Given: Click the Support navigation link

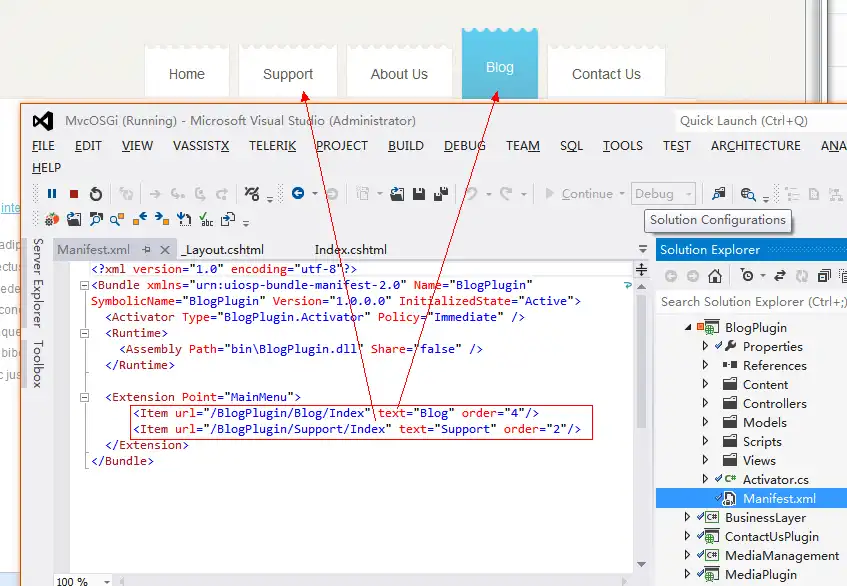Looking at the screenshot, I should [288, 74].
